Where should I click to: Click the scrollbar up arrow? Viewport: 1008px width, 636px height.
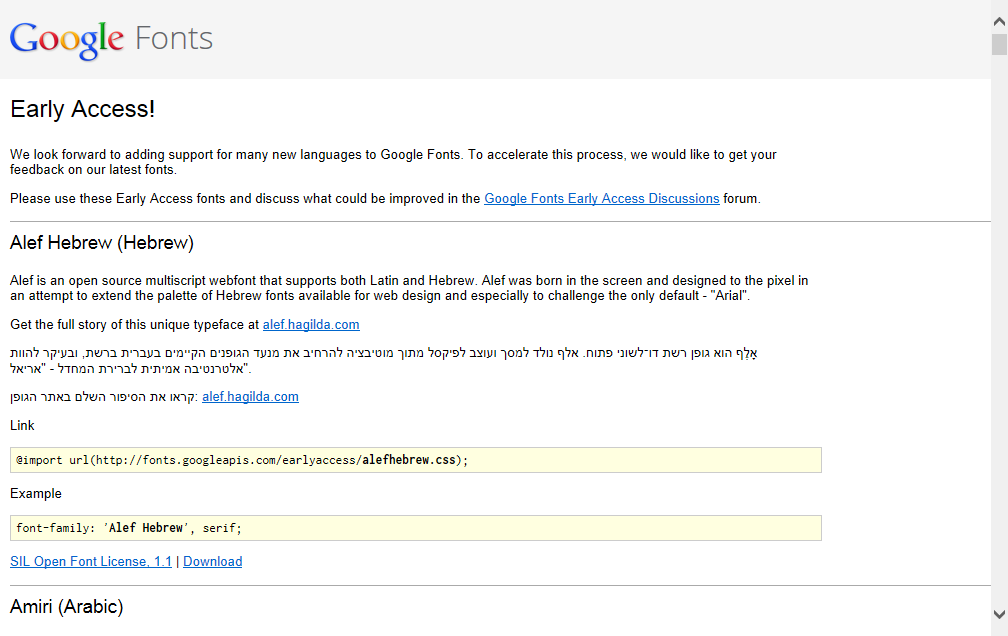click(x=999, y=21)
